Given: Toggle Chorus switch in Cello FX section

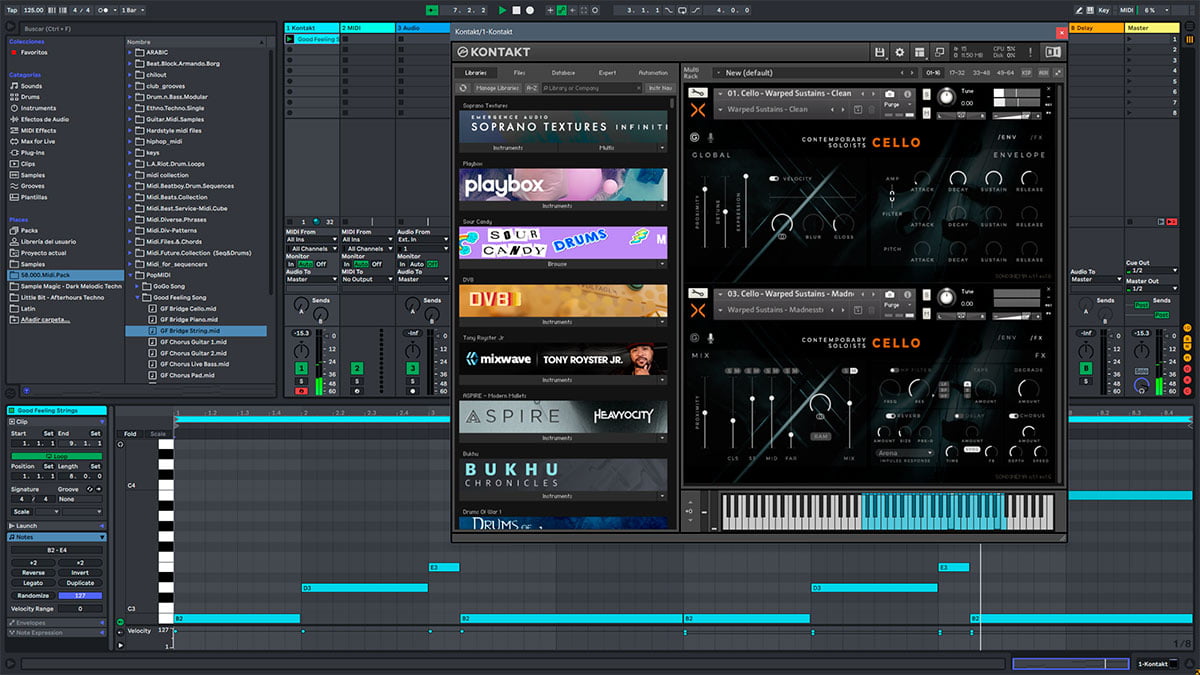Looking at the screenshot, I should [1014, 415].
